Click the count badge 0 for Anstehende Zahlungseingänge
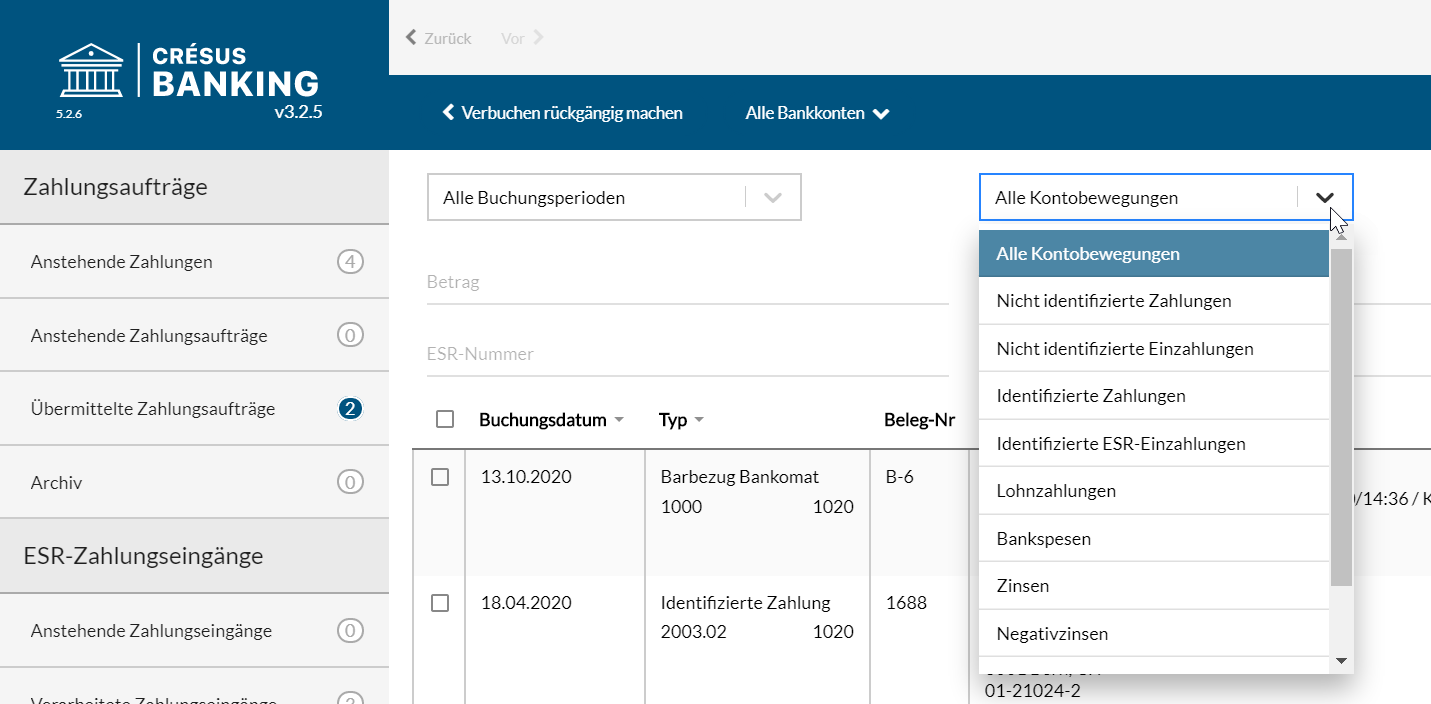The height and width of the screenshot is (704, 1431). pyautogui.click(x=350, y=631)
